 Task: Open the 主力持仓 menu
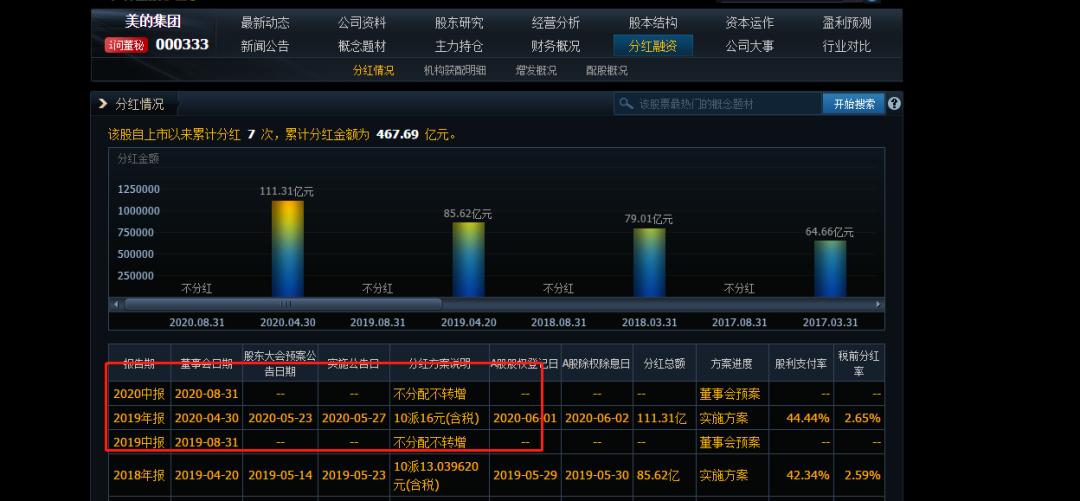click(x=459, y=46)
